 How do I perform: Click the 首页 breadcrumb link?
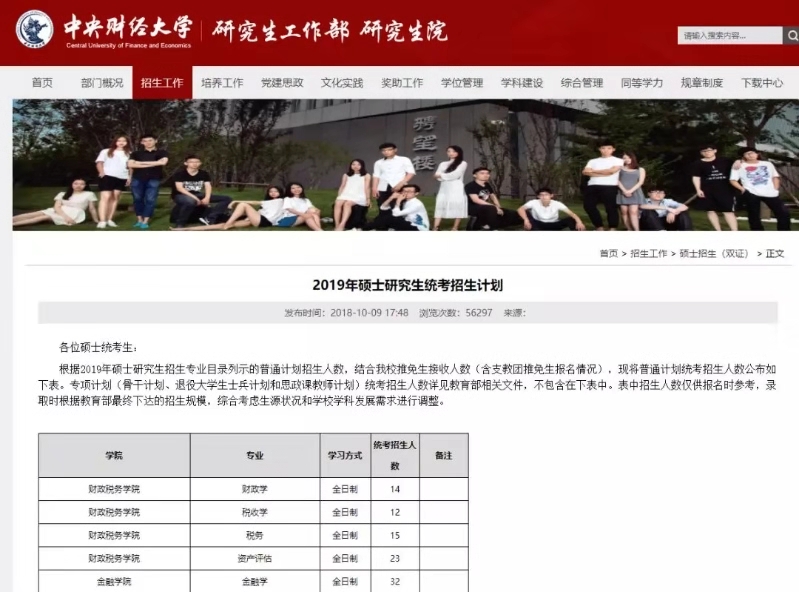coord(608,254)
